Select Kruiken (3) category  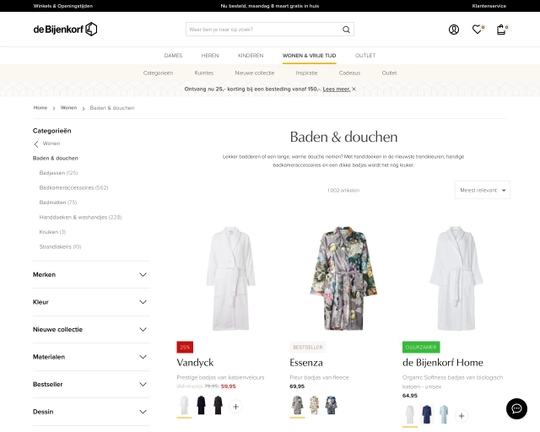pos(52,232)
